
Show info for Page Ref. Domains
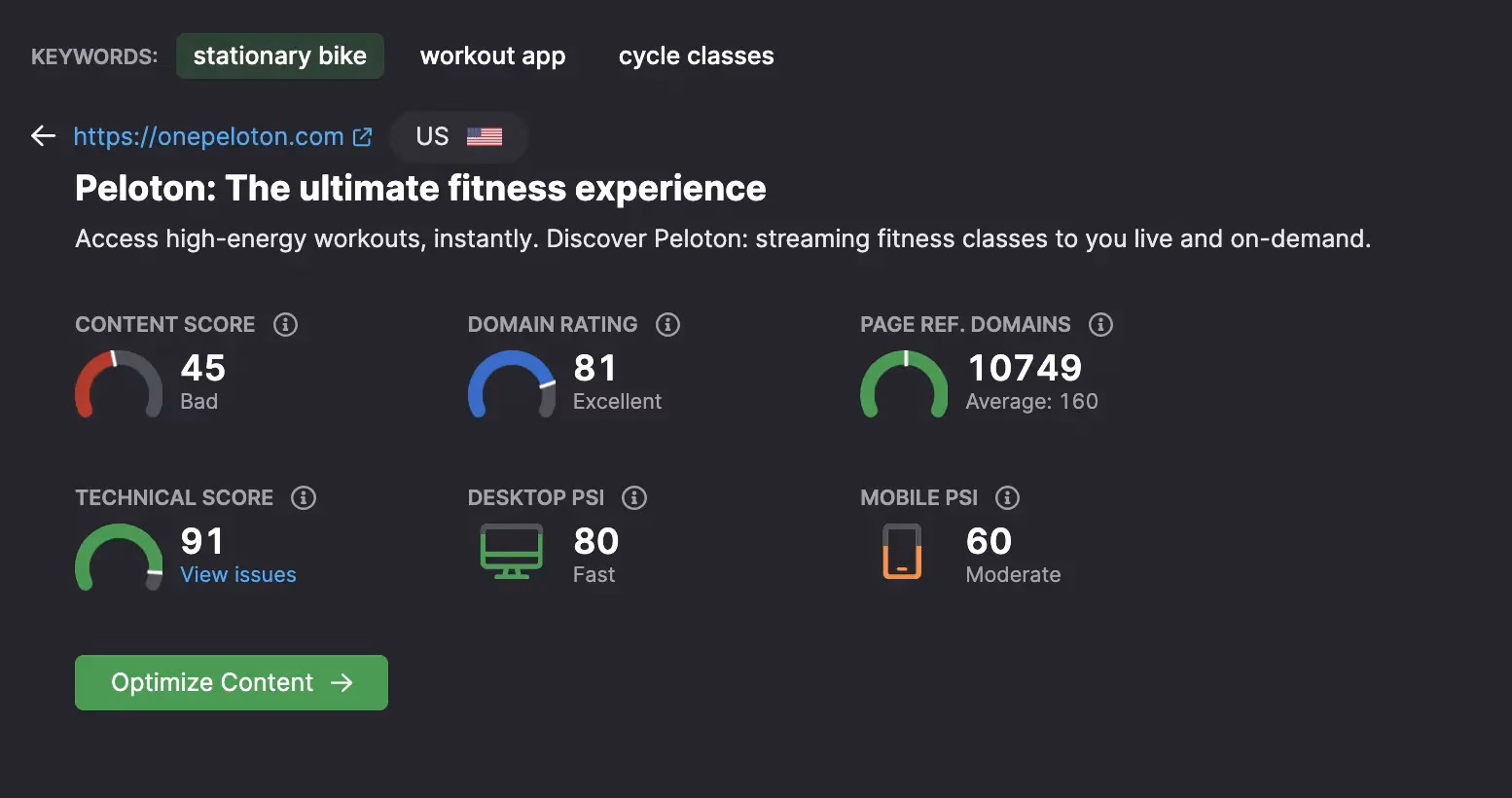click(x=1100, y=324)
